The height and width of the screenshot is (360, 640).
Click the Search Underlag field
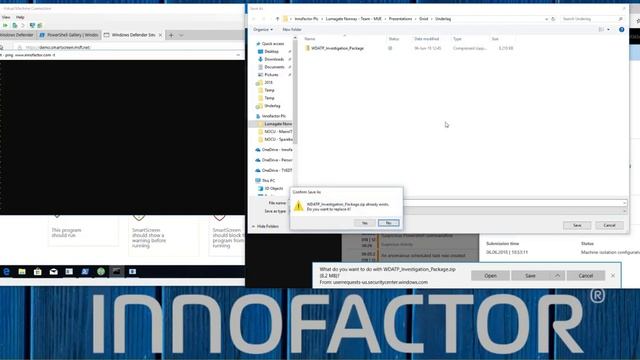(592, 19)
